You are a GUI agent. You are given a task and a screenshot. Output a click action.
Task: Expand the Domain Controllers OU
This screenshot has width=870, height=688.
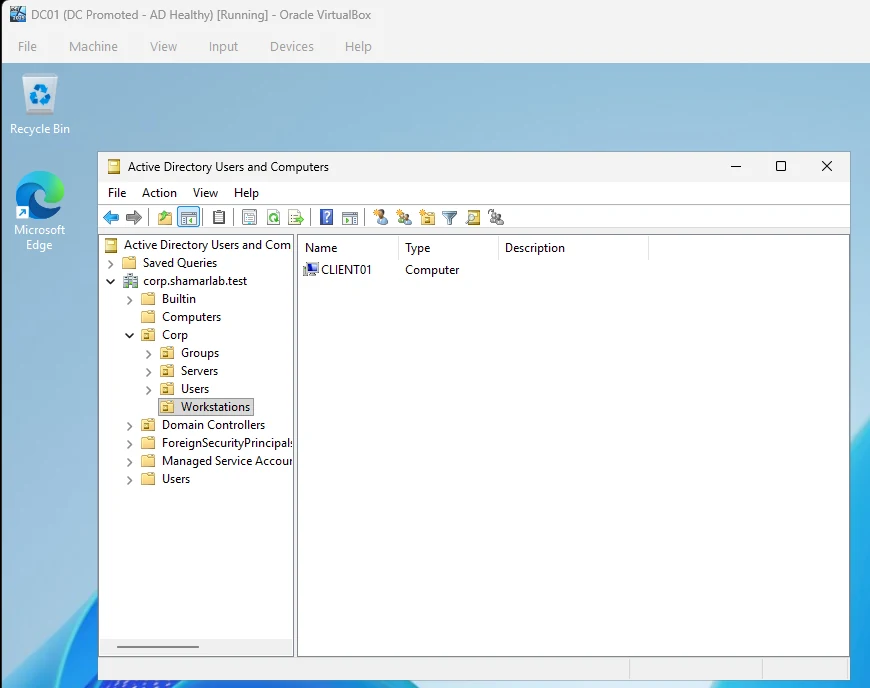tap(129, 426)
